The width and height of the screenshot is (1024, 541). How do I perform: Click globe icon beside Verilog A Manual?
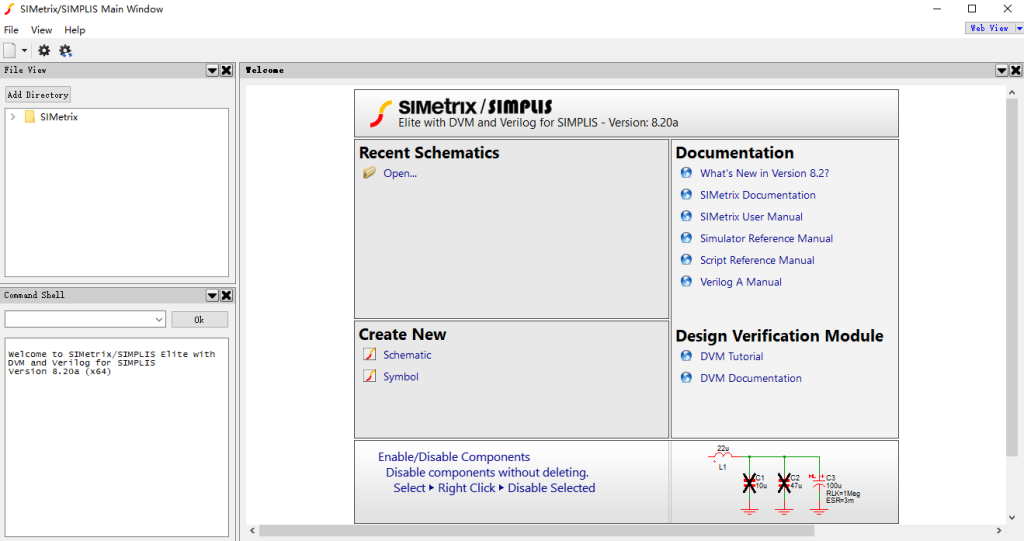pyautogui.click(x=686, y=281)
